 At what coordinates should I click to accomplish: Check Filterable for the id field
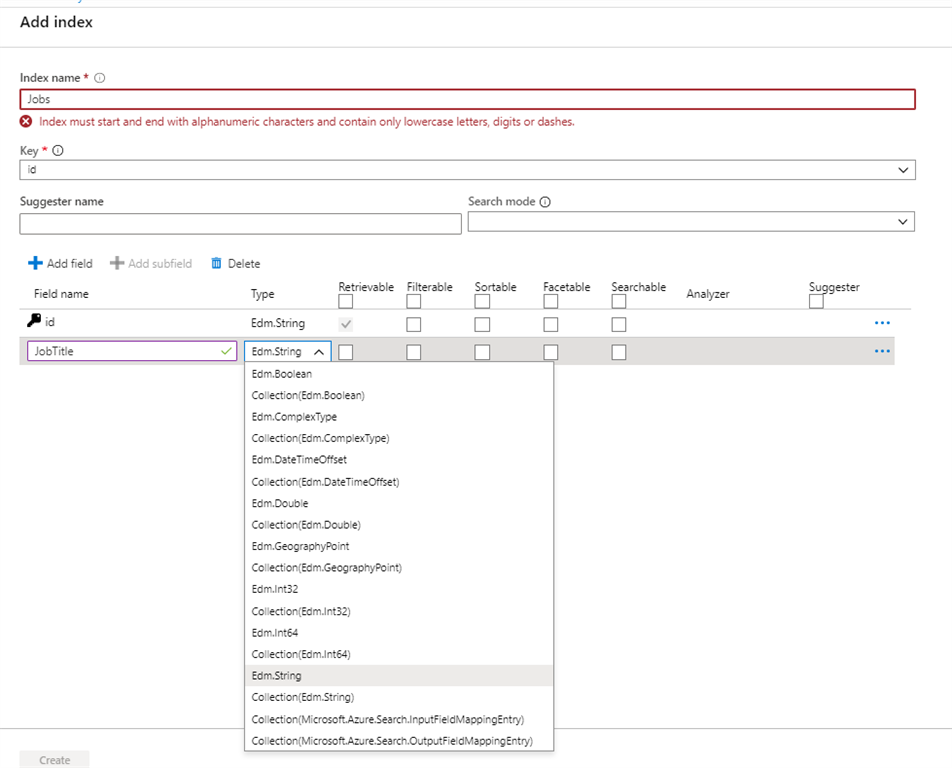(414, 324)
